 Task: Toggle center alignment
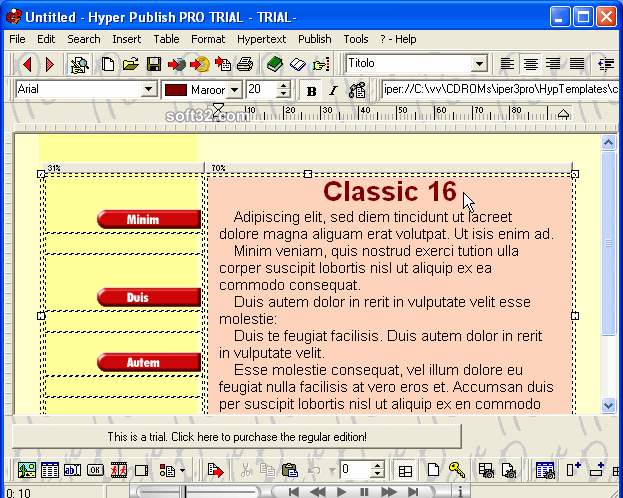coord(530,64)
